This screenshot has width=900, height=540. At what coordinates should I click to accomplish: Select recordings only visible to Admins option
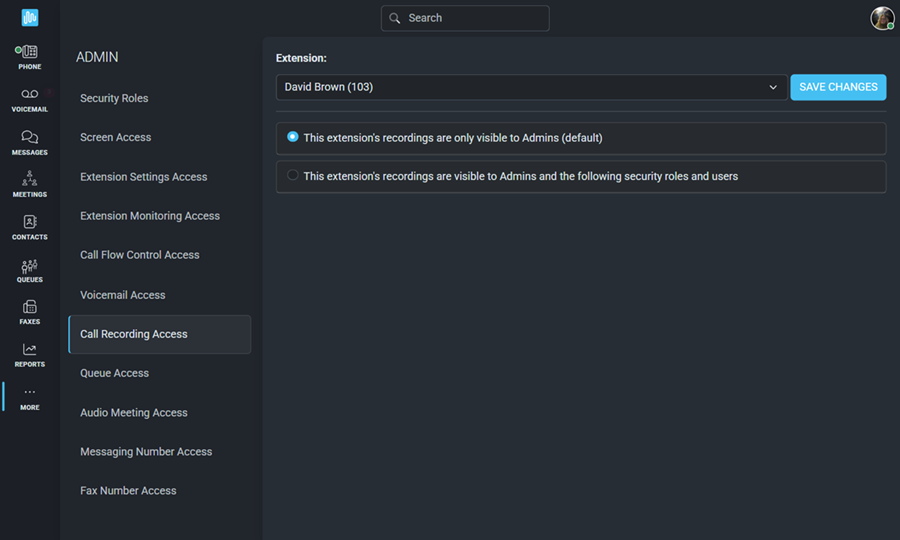(x=293, y=137)
